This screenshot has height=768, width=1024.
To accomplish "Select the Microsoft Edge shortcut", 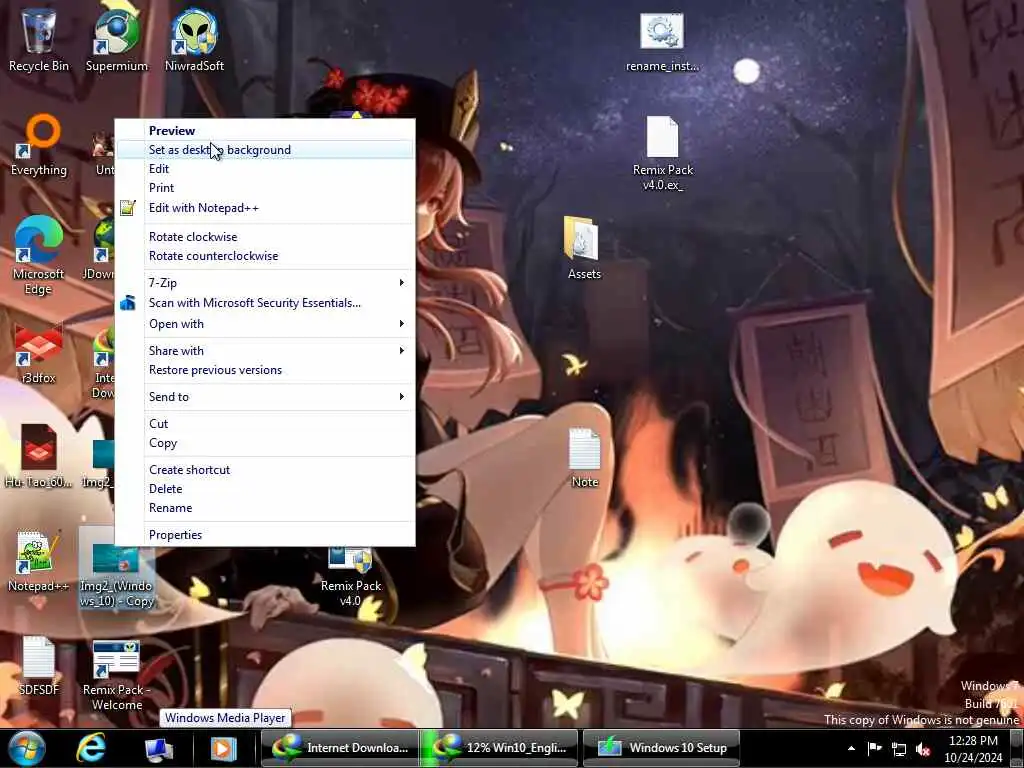I will [39, 255].
